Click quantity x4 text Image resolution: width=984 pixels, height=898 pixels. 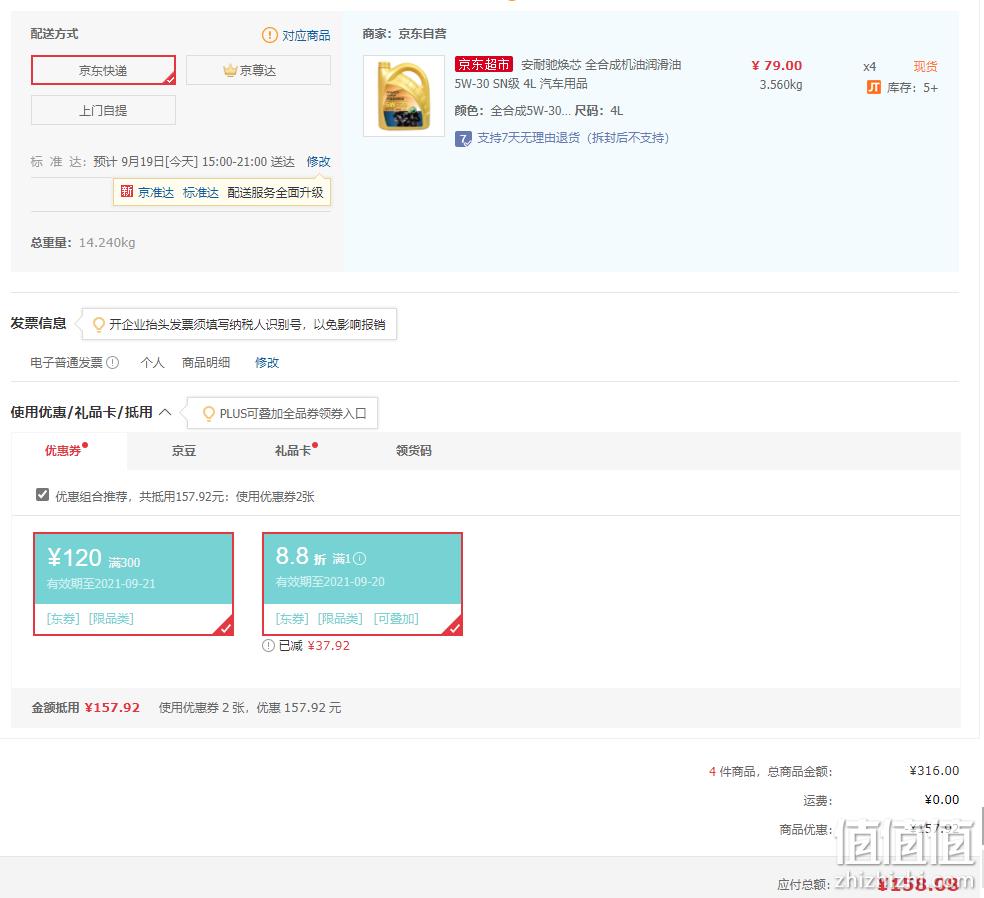[x=870, y=67]
